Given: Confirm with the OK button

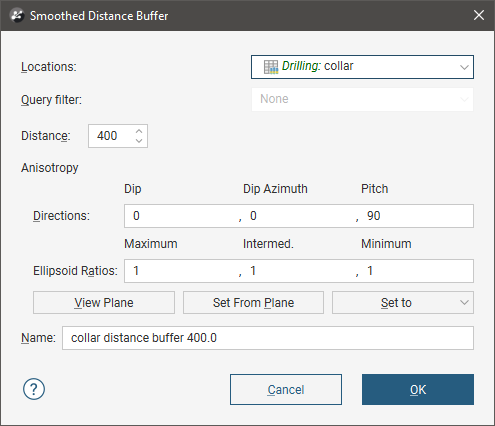Looking at the screenshot, I should (x=418, y=389).
